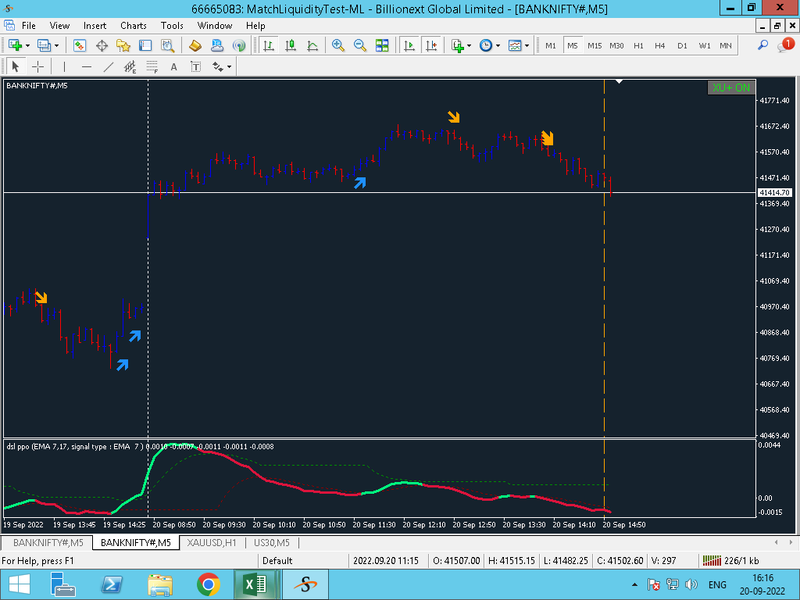This screenshot has width=800, height=600.
Task: Click the chart shift triangle marker
Action: coord(620,82)
